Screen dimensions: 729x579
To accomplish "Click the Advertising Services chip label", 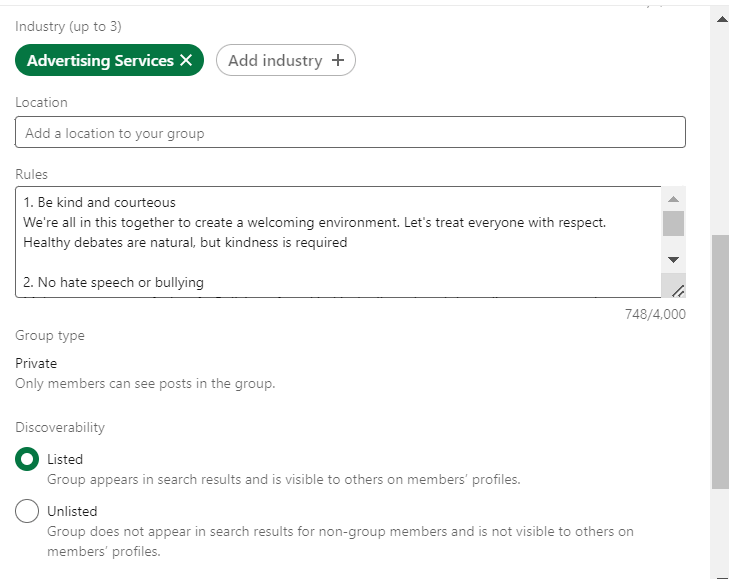I will click(x=100, y=61).
